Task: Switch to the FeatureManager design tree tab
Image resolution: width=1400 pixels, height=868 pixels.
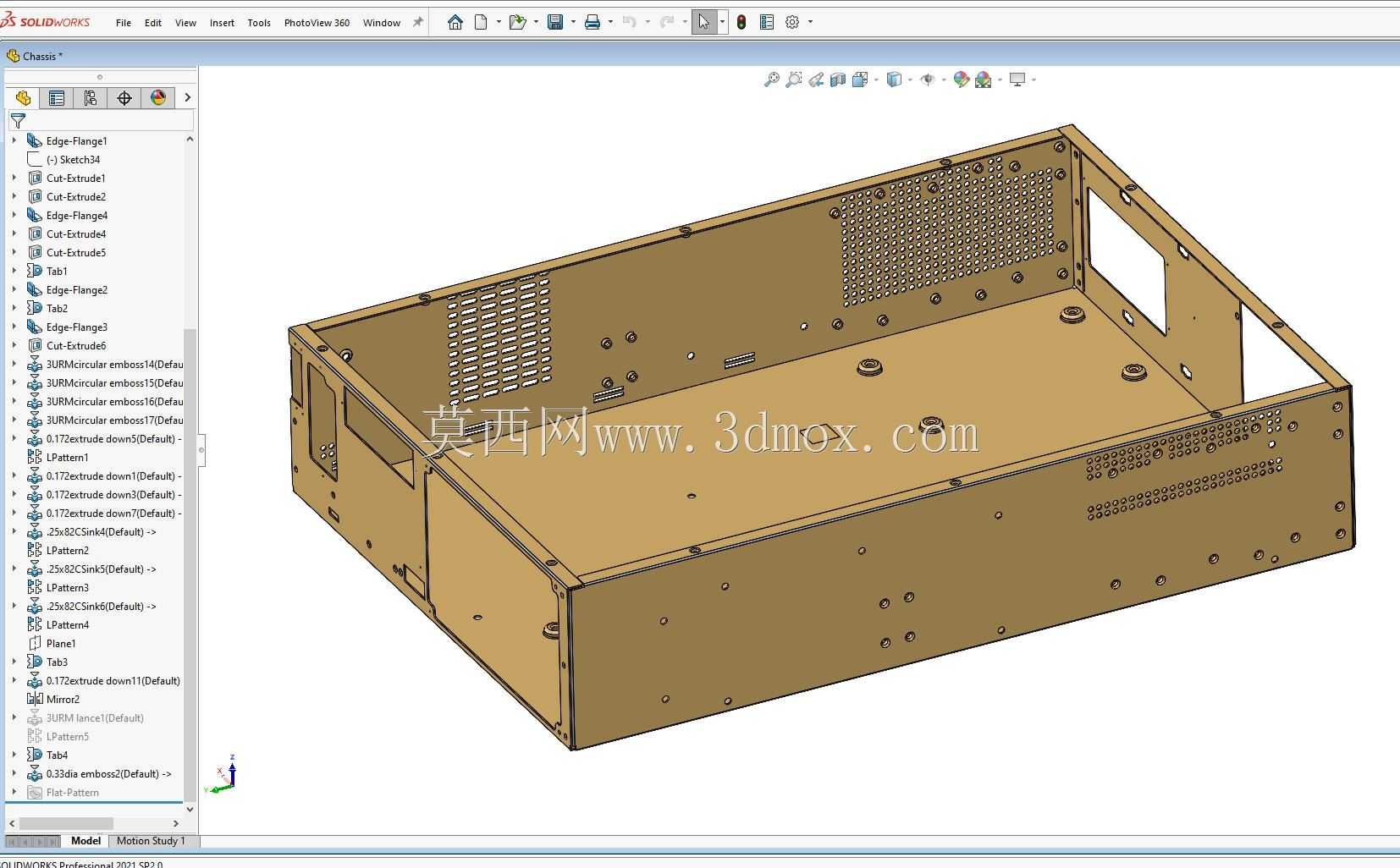Action: pyautogui.click(x=23, y=98)
